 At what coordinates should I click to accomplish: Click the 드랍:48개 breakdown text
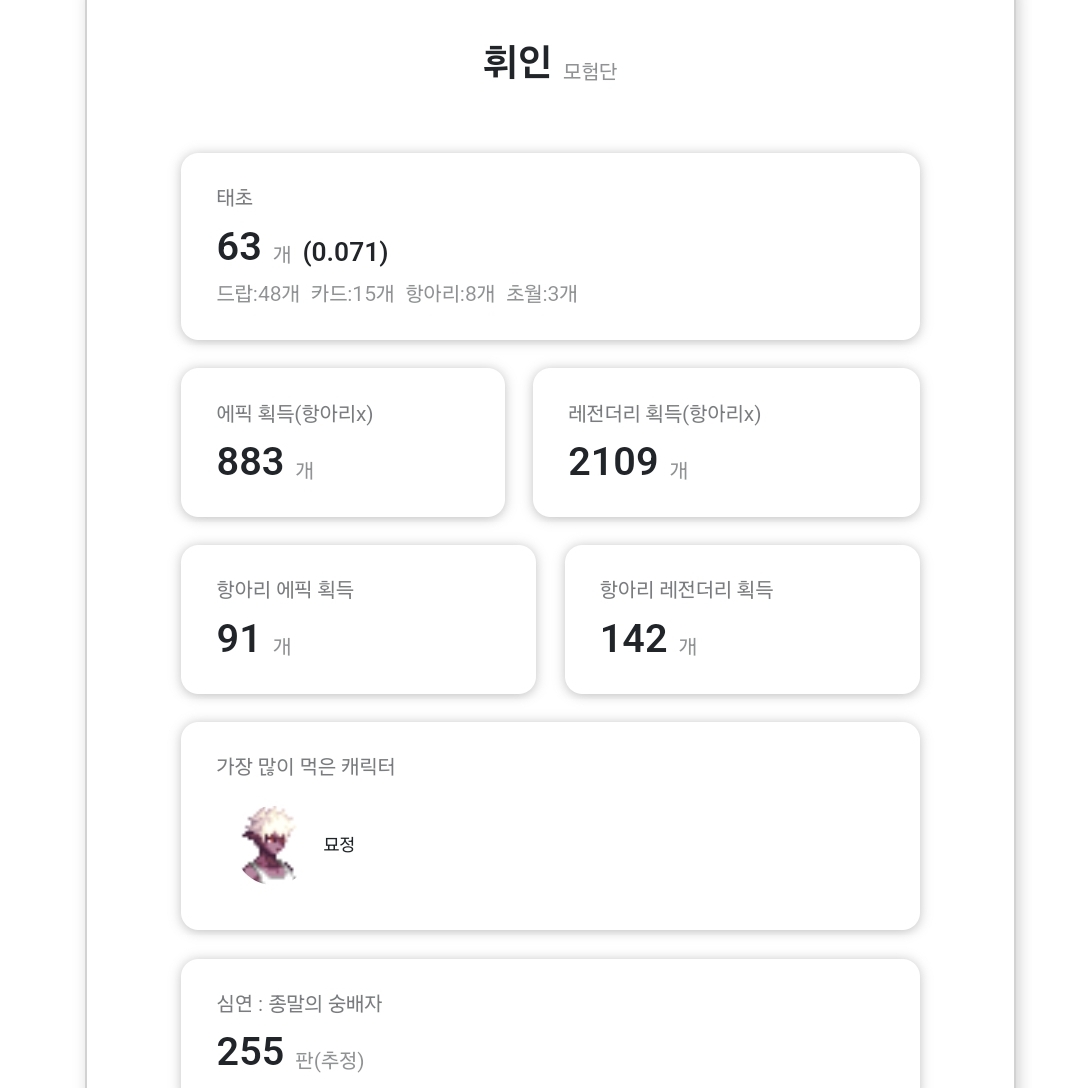[x=258, y=294]
